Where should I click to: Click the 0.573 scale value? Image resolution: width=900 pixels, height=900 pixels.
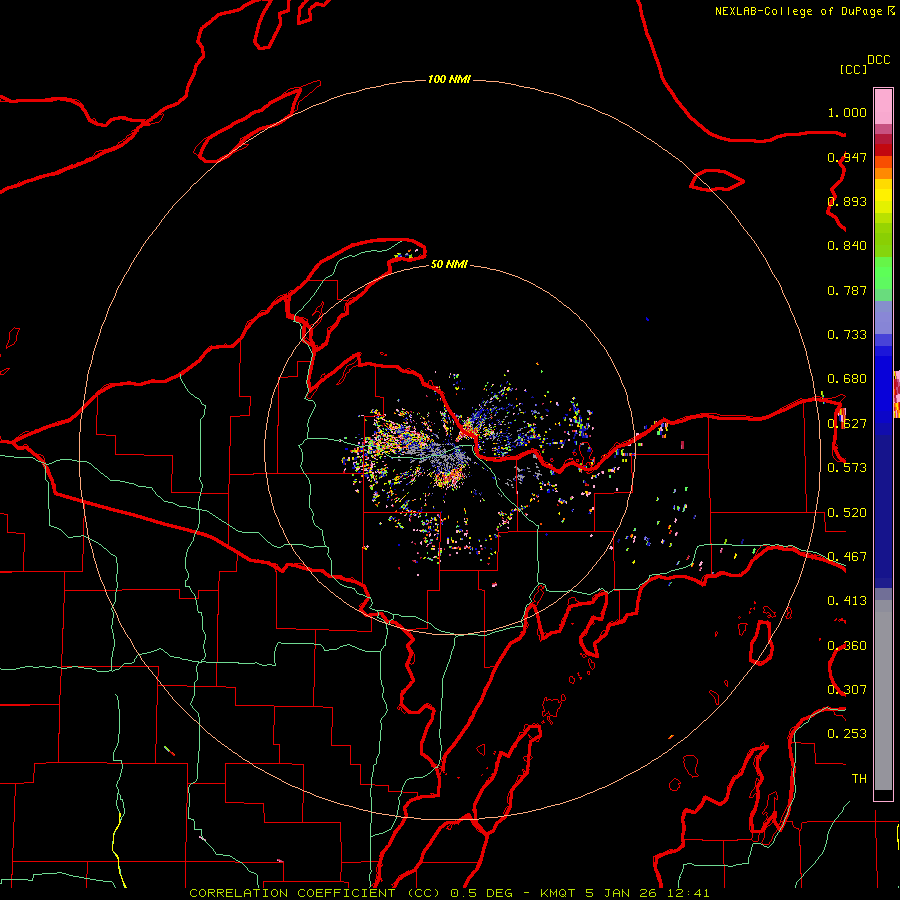click(x=847, y=468)
